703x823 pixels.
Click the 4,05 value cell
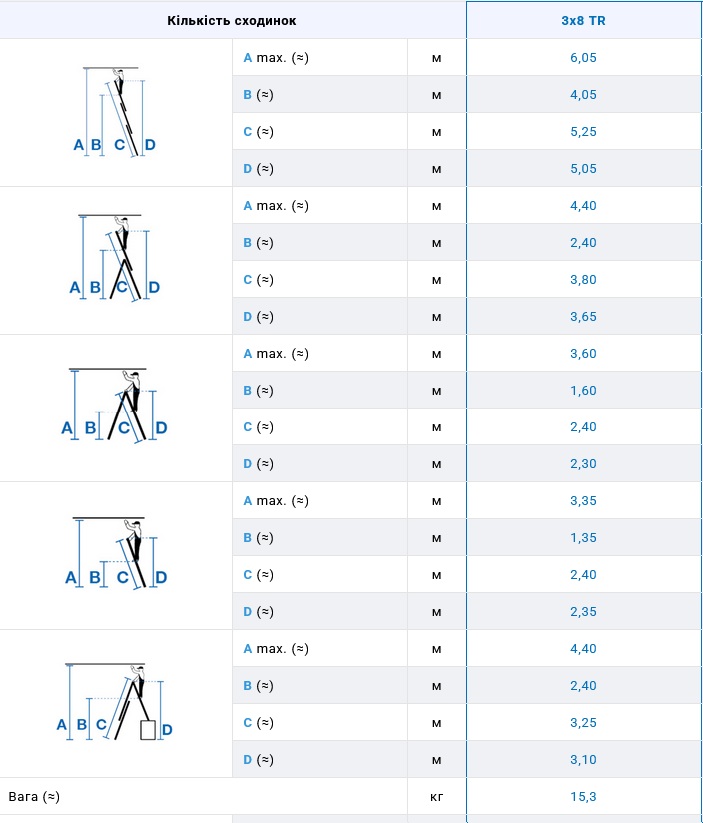[584, 95]
